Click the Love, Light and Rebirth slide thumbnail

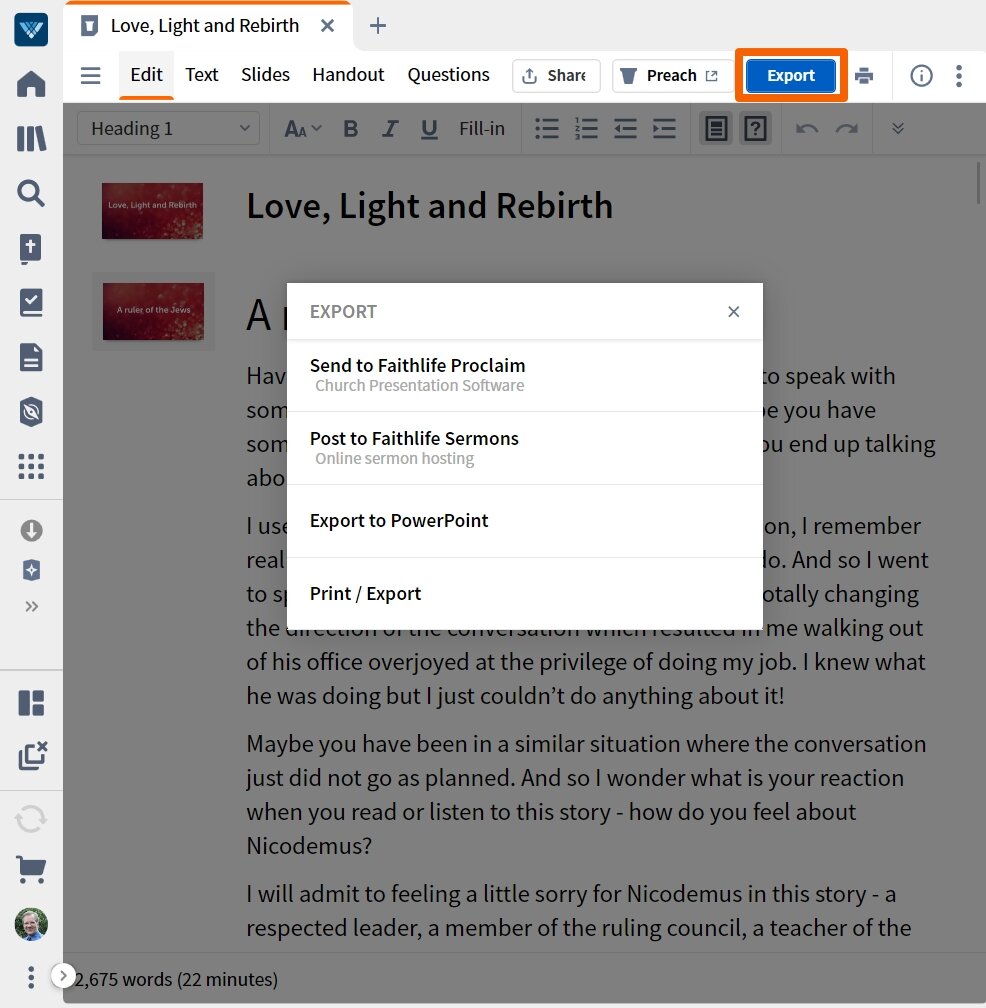click(152, 211)
